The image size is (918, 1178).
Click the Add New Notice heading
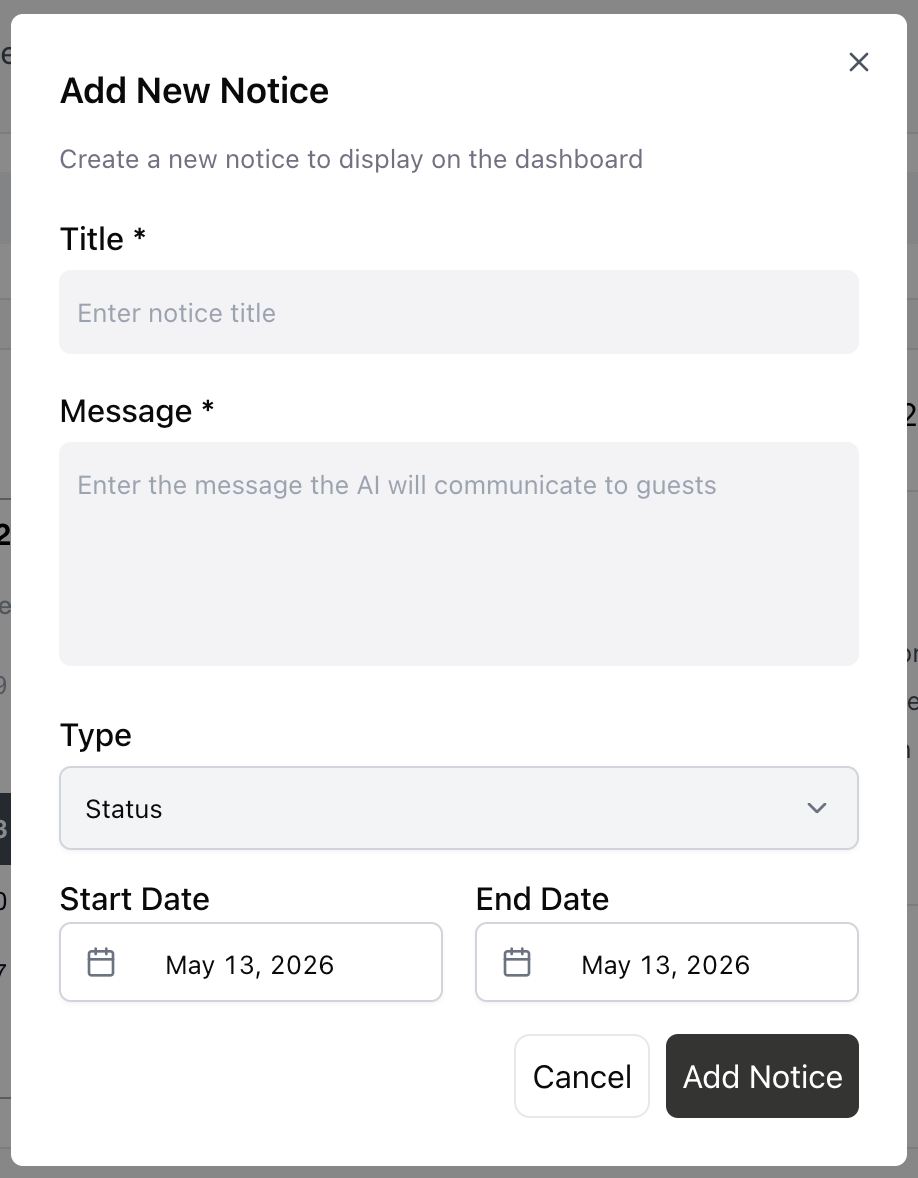coord(195,91)
